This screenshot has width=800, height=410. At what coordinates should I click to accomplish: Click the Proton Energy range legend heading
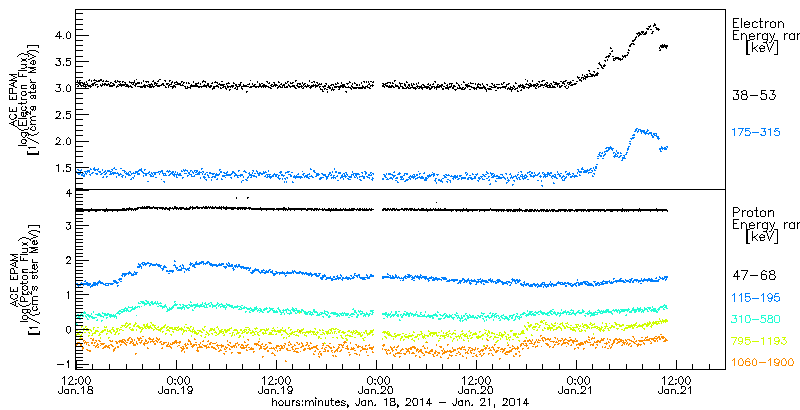pyautogui.click(x=765, y=225)
